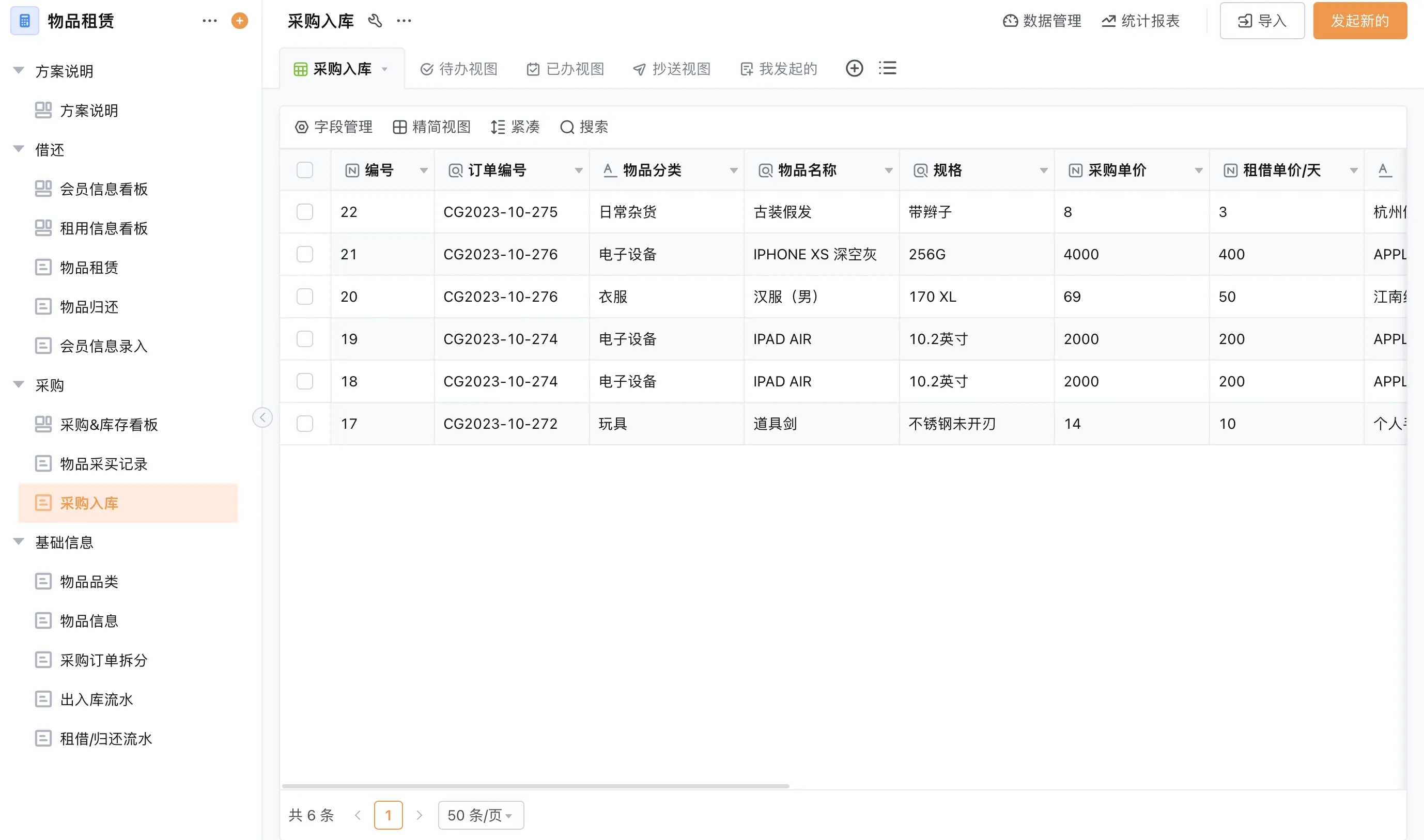
Task: Select the checkbox for row 17
Action: pyautogui.click(x=304, y=424)
